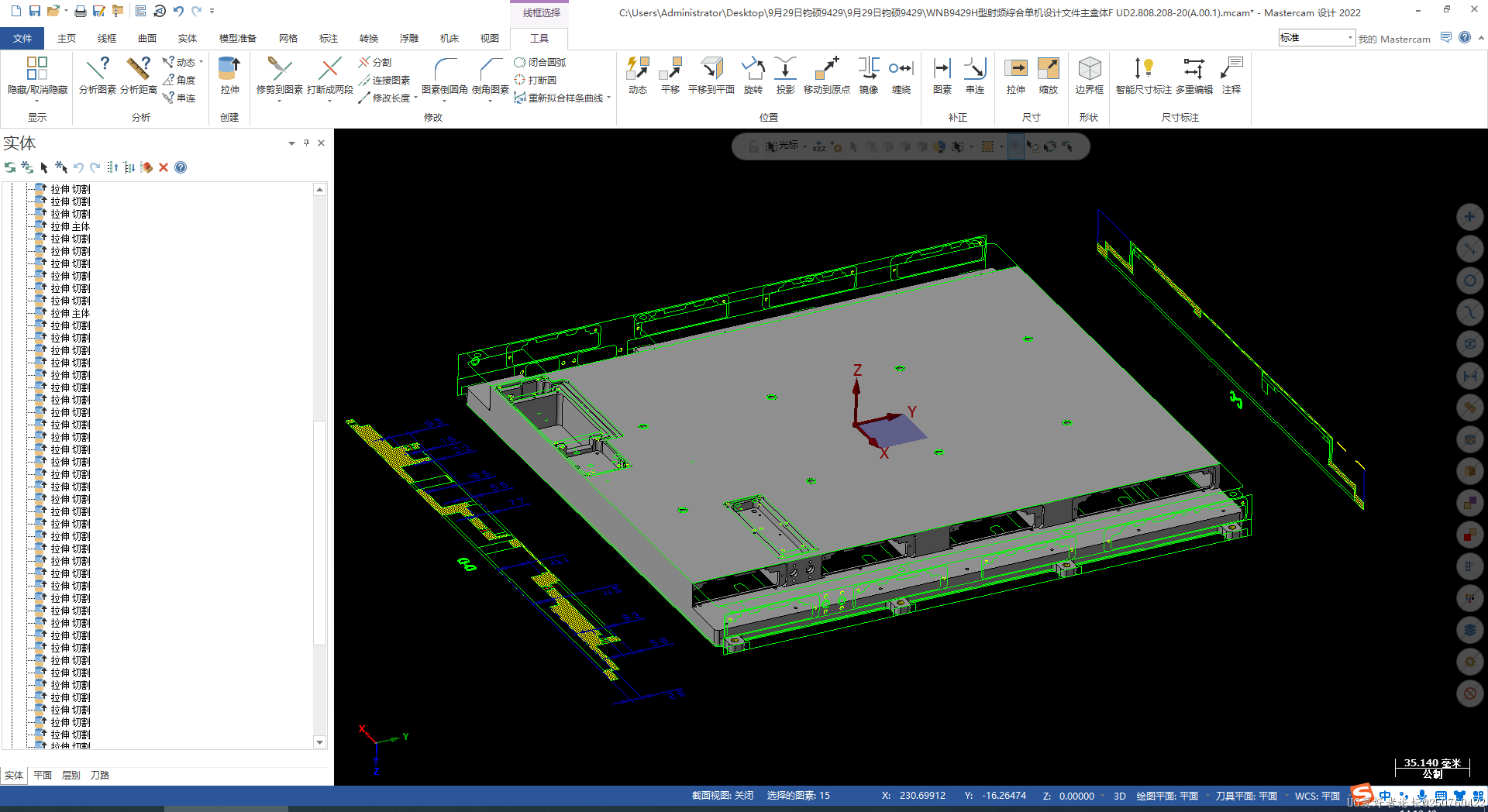Toggle 3D mode in the status bar
This screenshot has width=1488, height=812.
click(x=1120, y=796)
